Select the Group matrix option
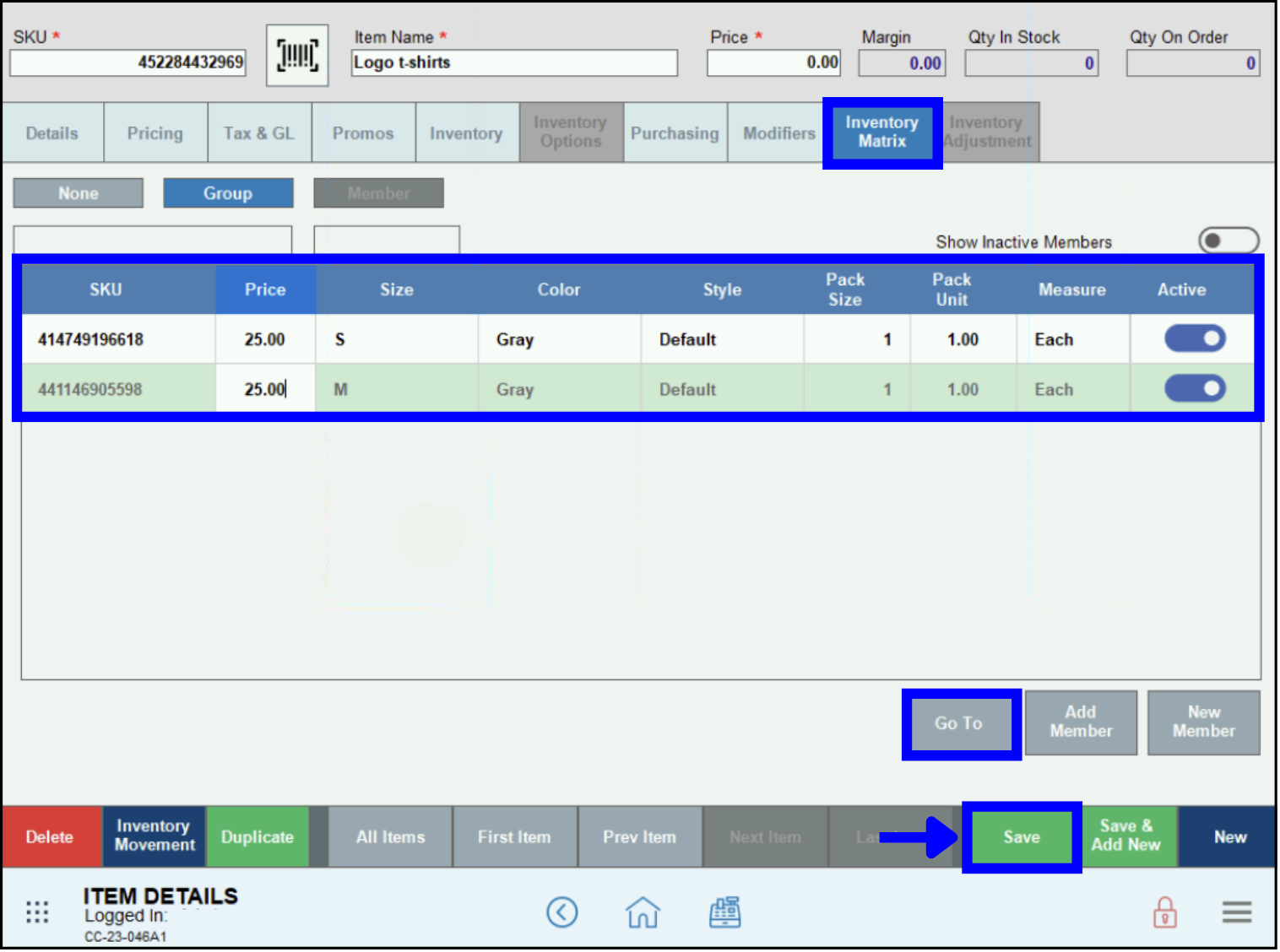The image size is (1280, 952). 228,193
